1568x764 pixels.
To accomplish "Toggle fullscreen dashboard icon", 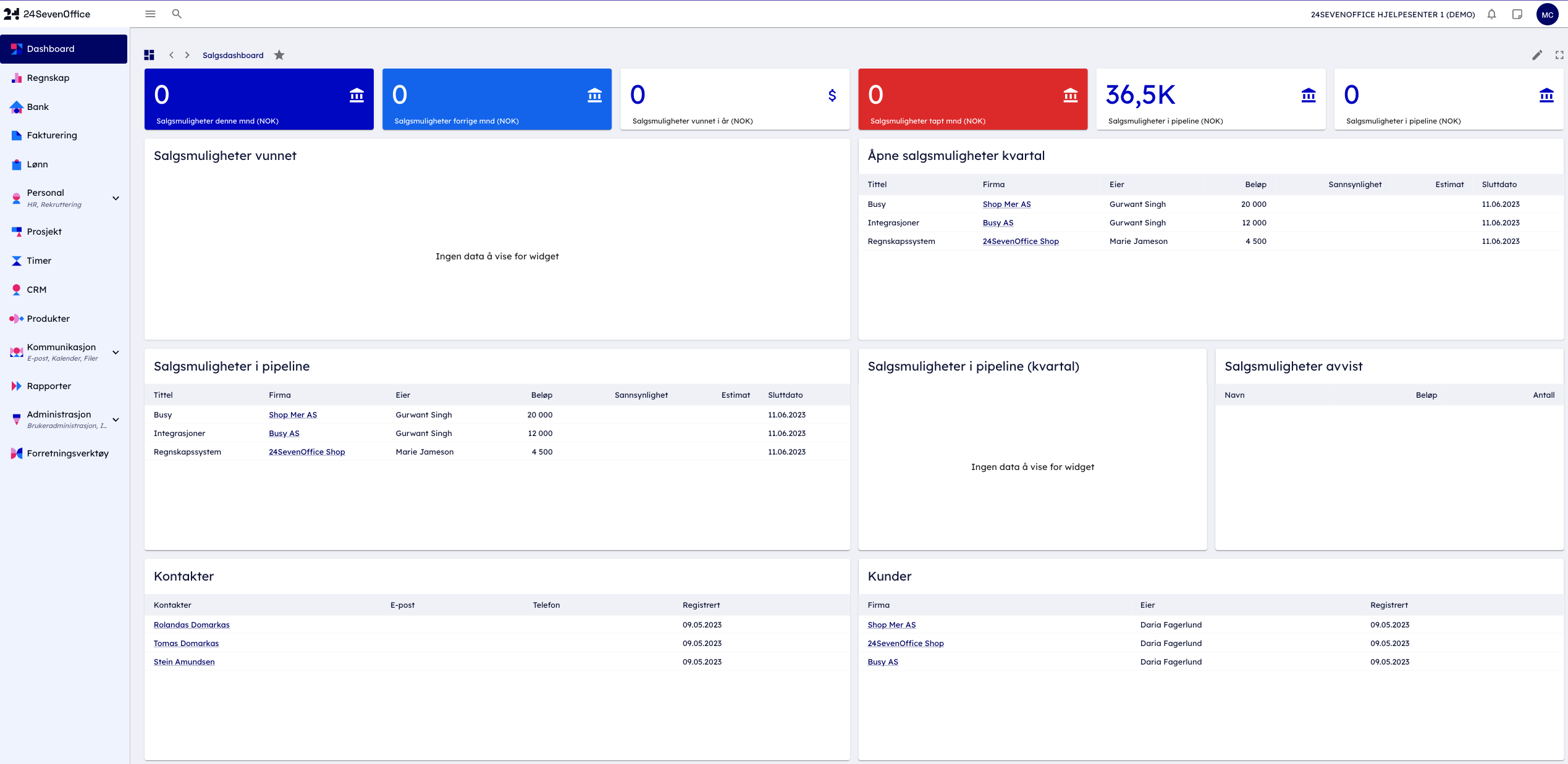I will tap(1559, 55).
